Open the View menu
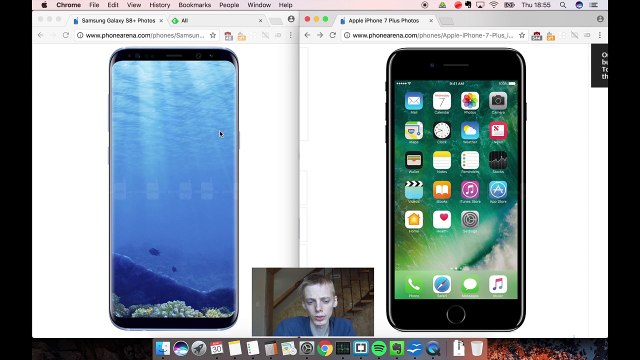Viewport: 640px width, 360px height. point(134,5)
